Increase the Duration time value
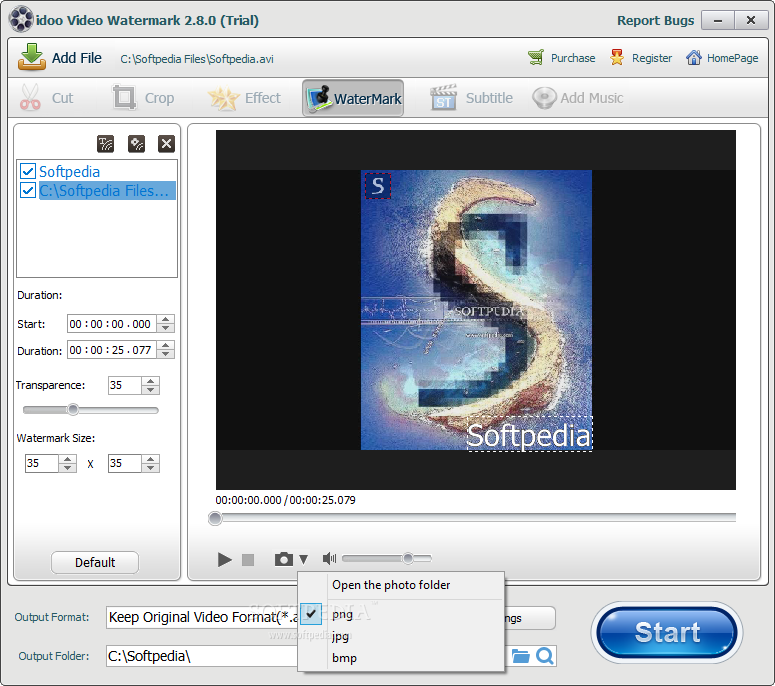This screenshot has height=686, width=775. [166, 345]
